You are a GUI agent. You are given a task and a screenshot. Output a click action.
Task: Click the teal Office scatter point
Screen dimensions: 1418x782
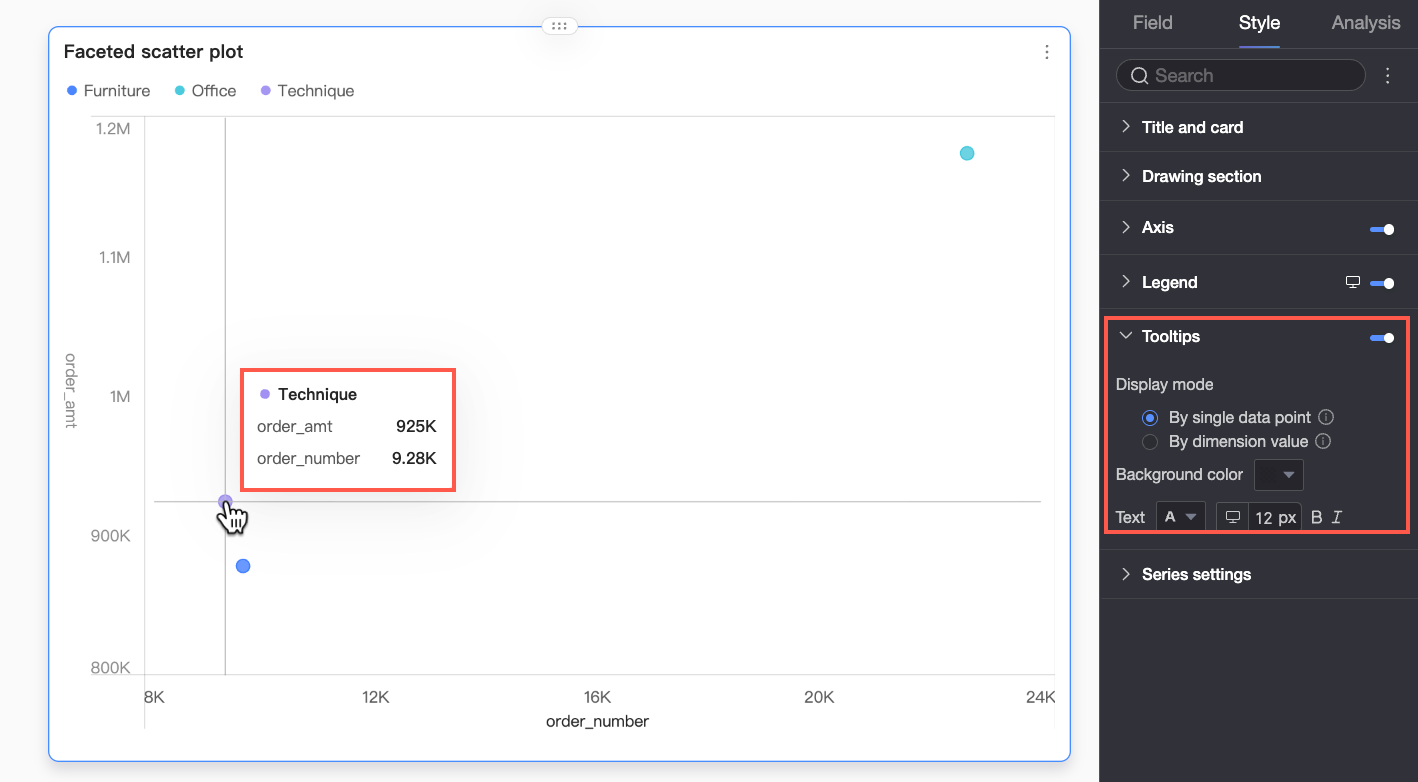[967, 153]
